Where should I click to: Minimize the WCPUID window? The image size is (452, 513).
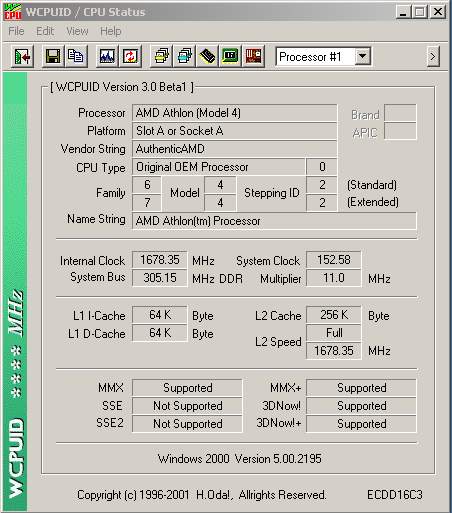pos(403,12)
